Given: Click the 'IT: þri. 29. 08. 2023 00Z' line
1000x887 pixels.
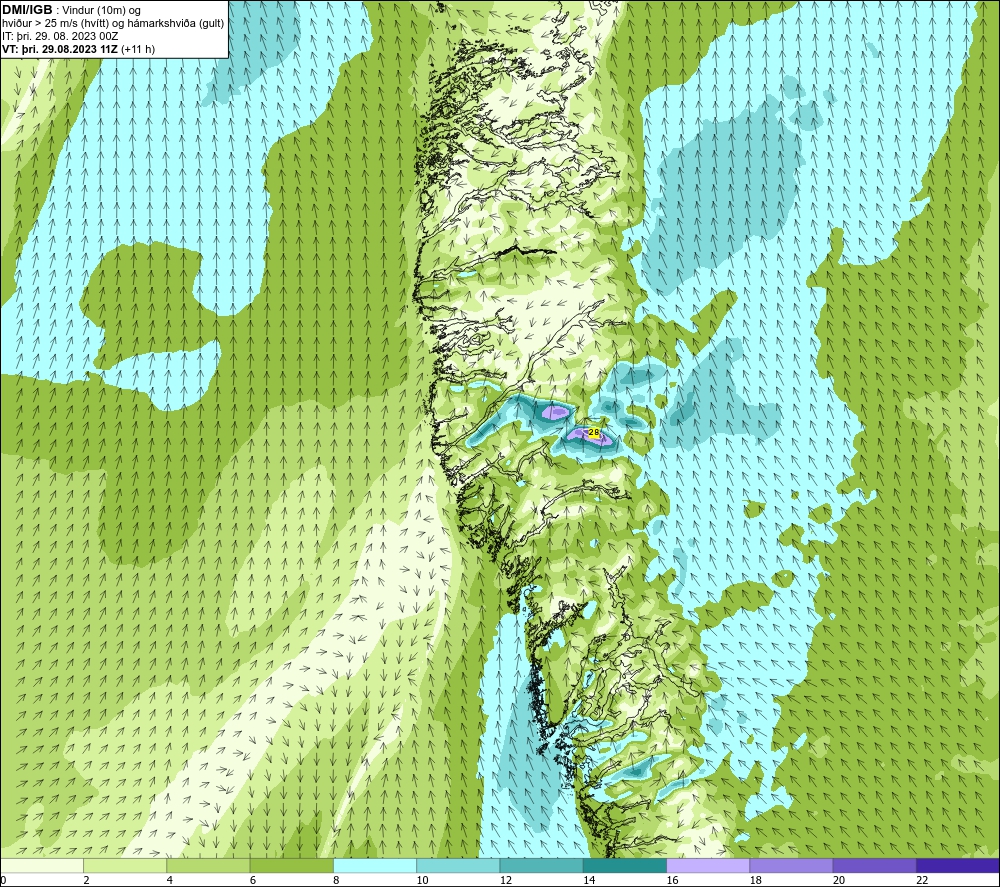Looking at the screenshot, I should (60, 36).
